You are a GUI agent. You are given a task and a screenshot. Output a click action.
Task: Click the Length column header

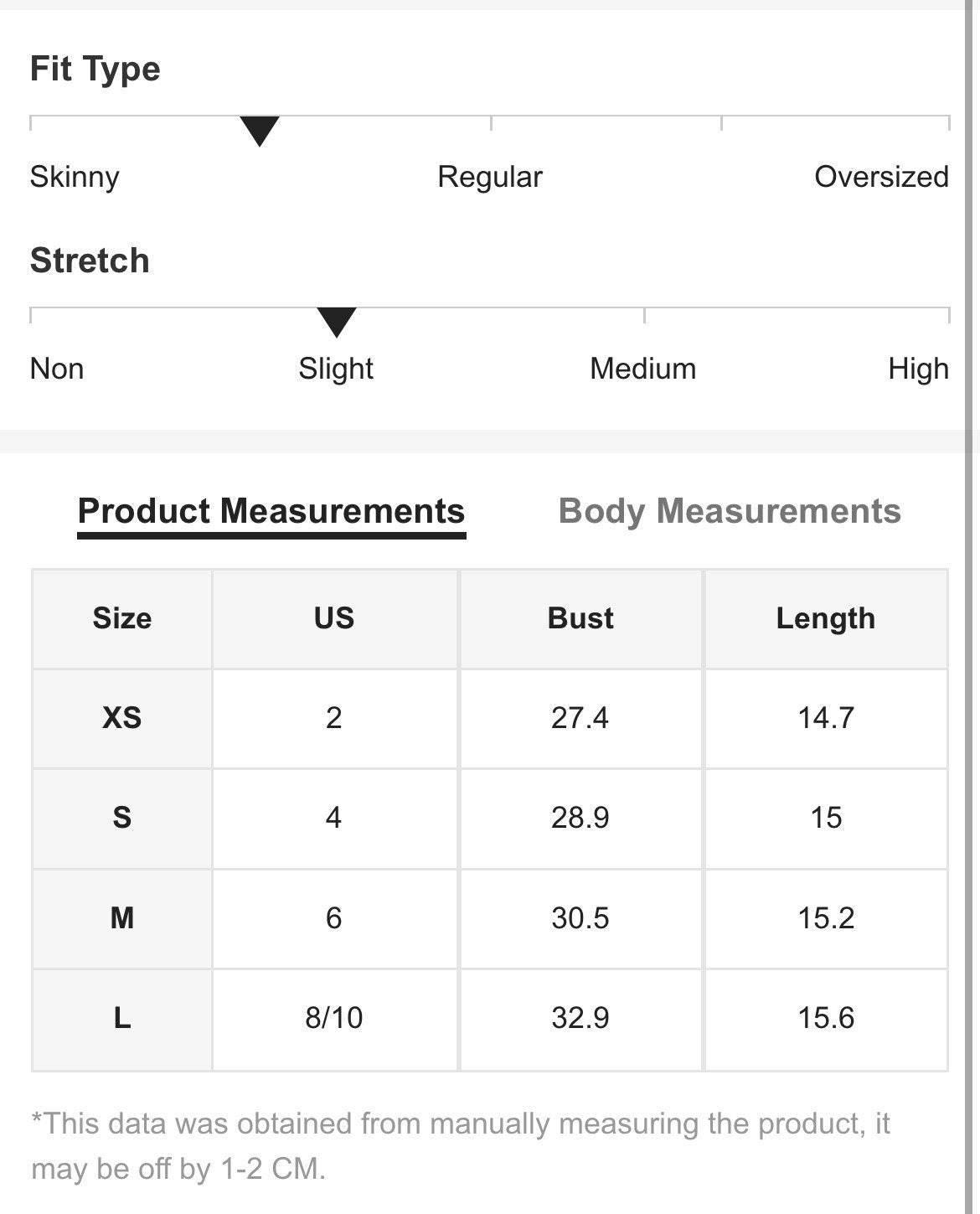pos(826,618)
